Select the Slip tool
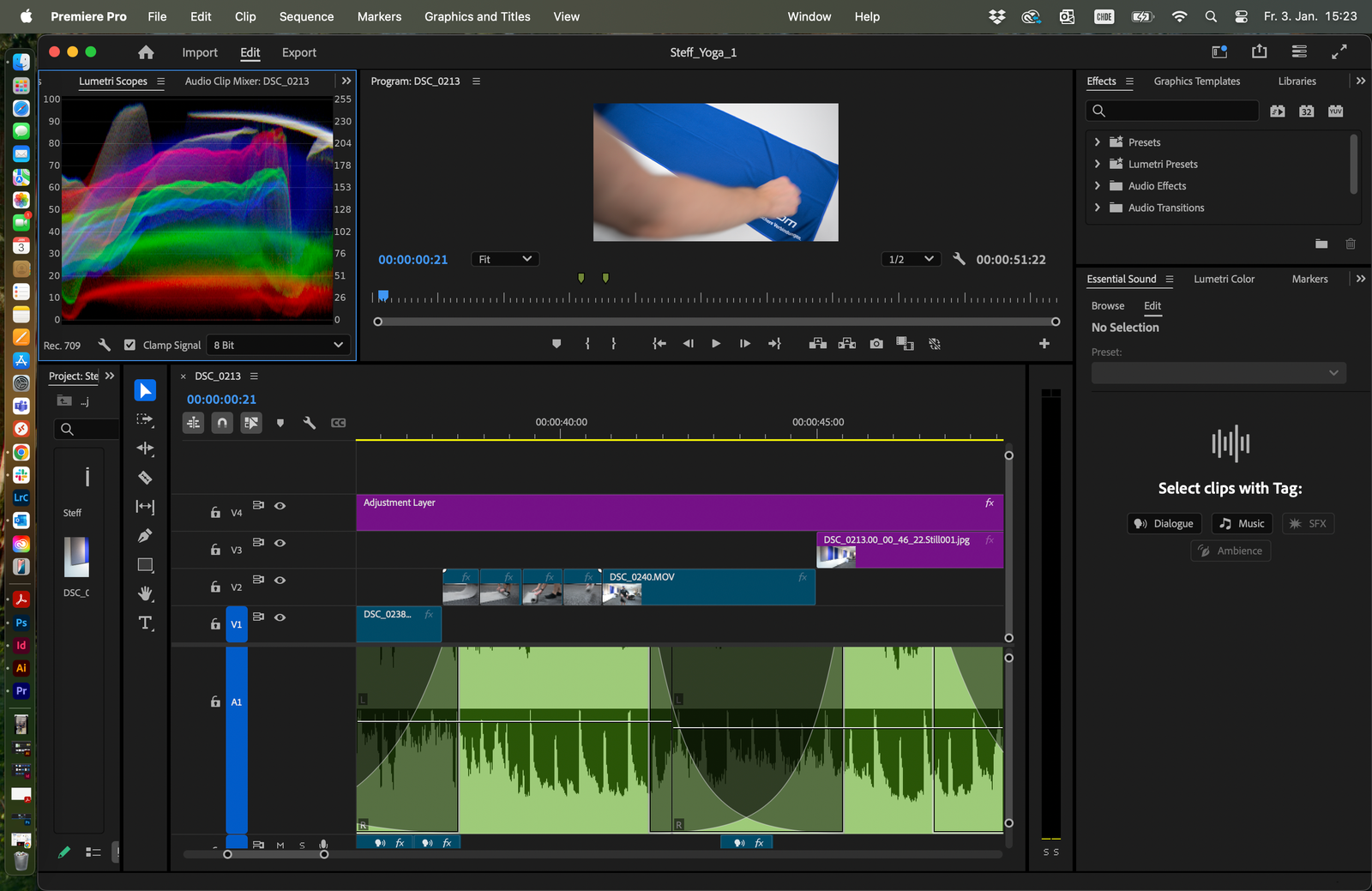This screenshot has height=891, width=1372. [x=145, y=507]
